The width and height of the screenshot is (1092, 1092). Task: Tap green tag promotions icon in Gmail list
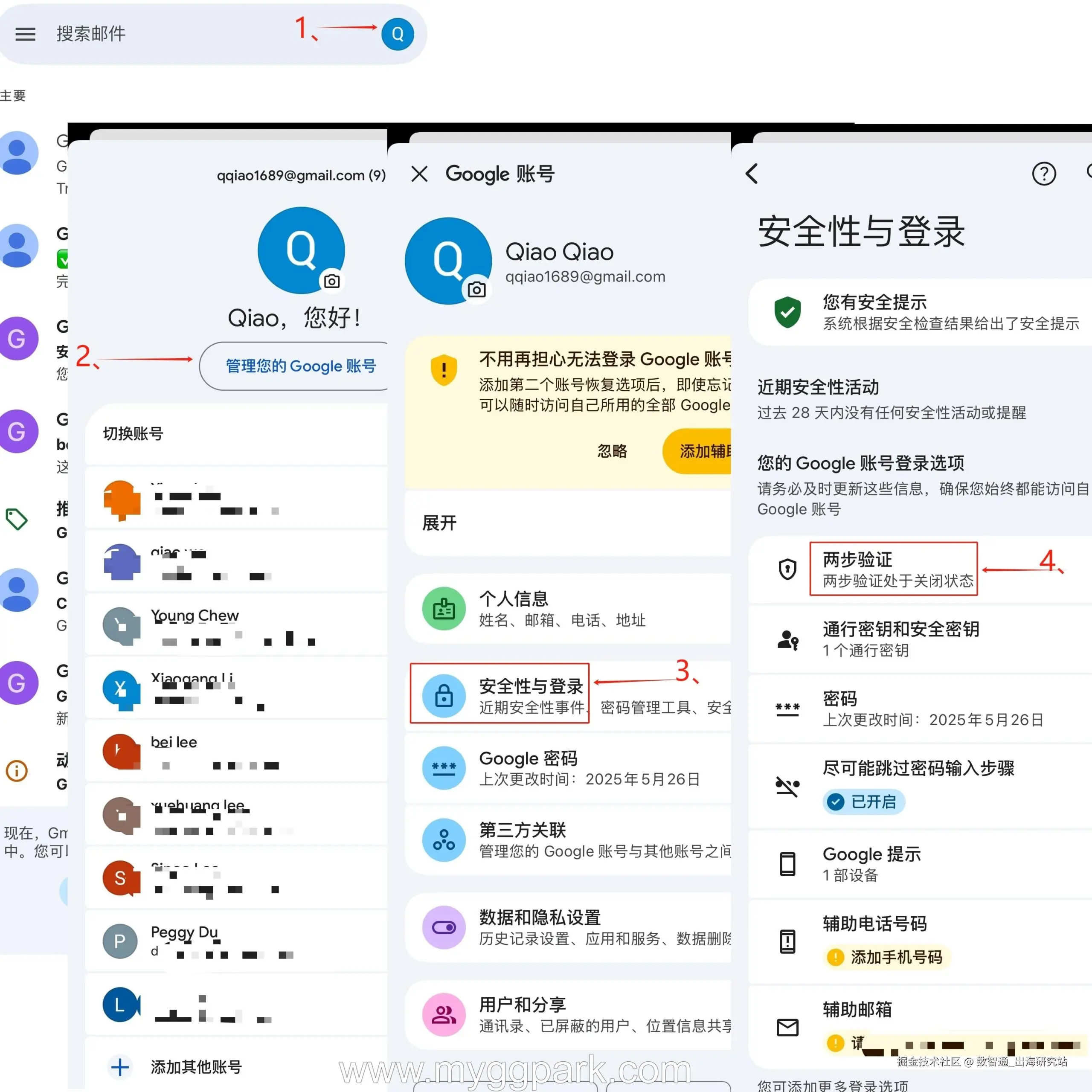click(x=16, y=519)
